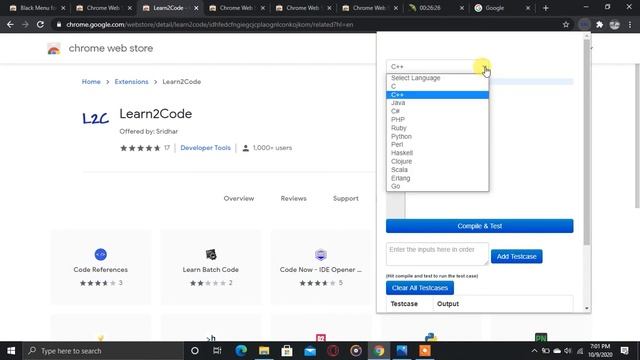This screenshot has width=640, height=360.
Task: Open a new tab with plus icon
Action: click(545, 8)
